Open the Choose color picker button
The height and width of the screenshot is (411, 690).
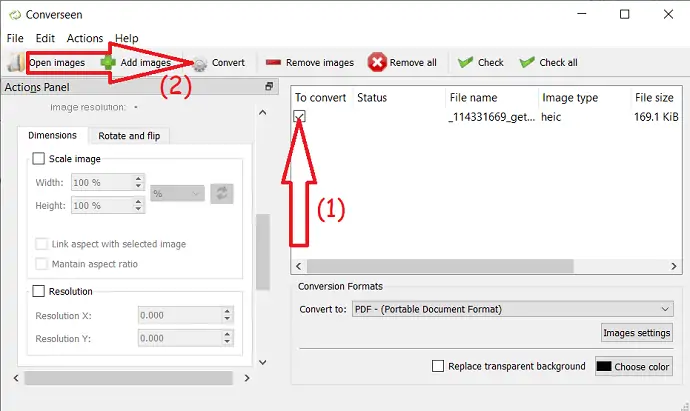[634, 367]
